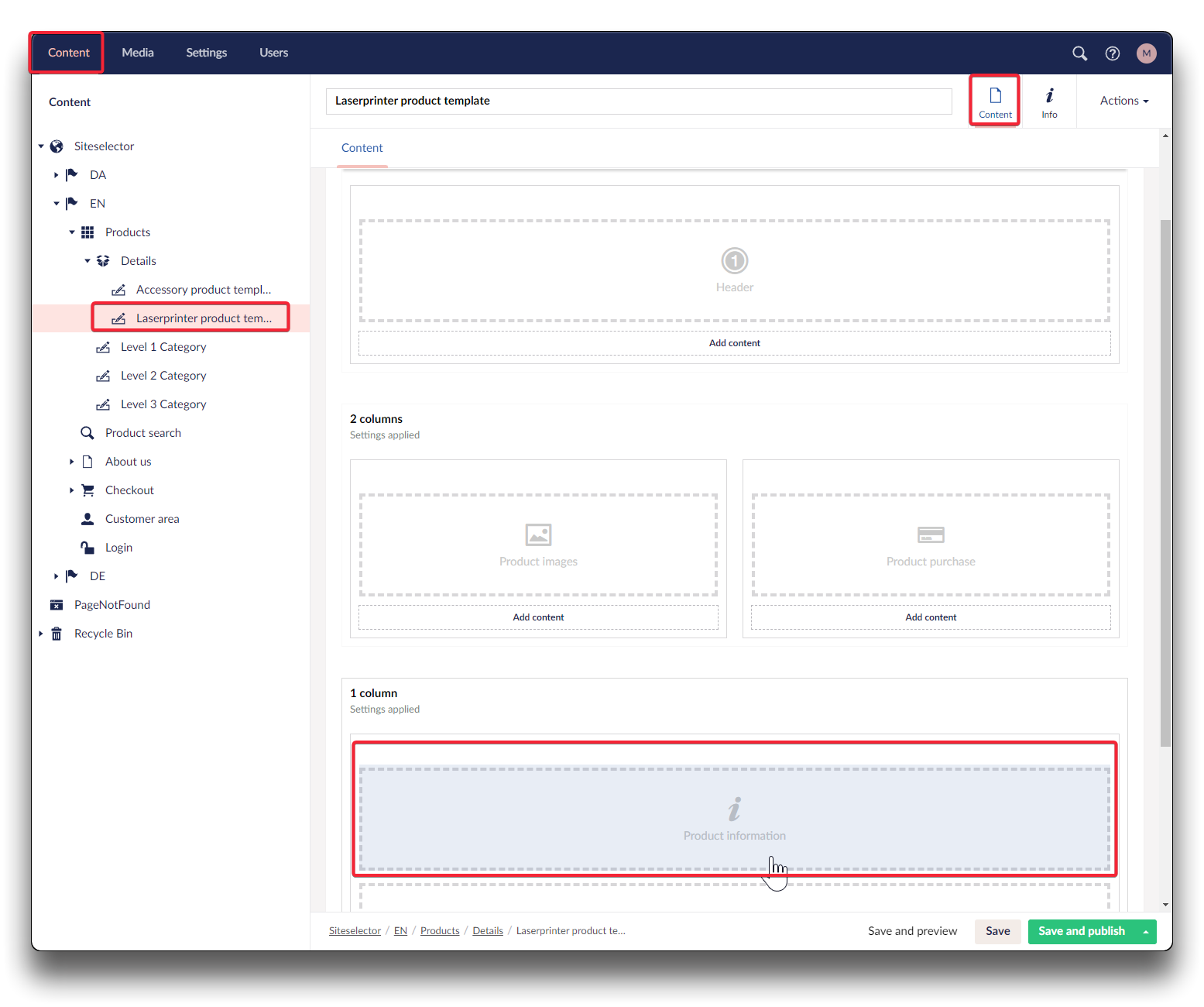This screenshot has height=1007, width=1204.
Task: Click the Siteselector globe icon
Action: click(57, 146)
